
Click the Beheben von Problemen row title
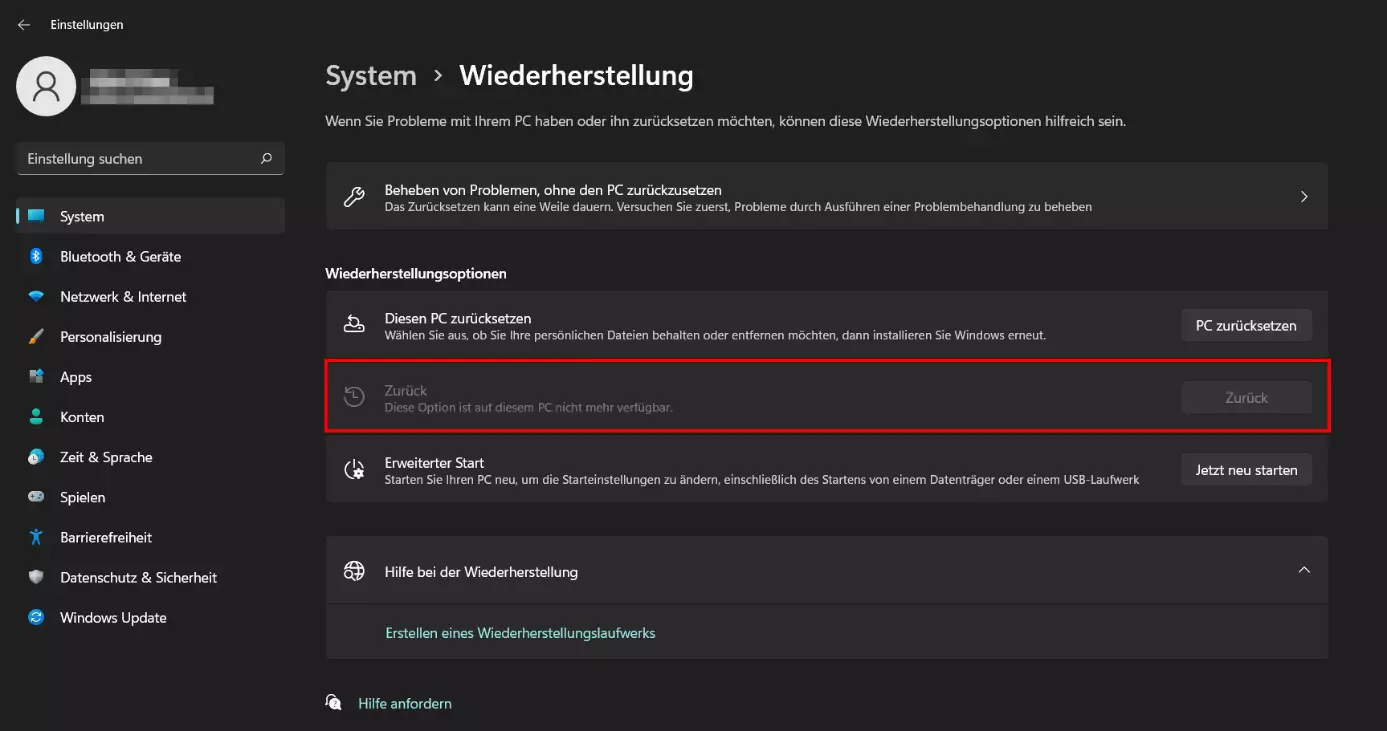(x=553, y=189)
